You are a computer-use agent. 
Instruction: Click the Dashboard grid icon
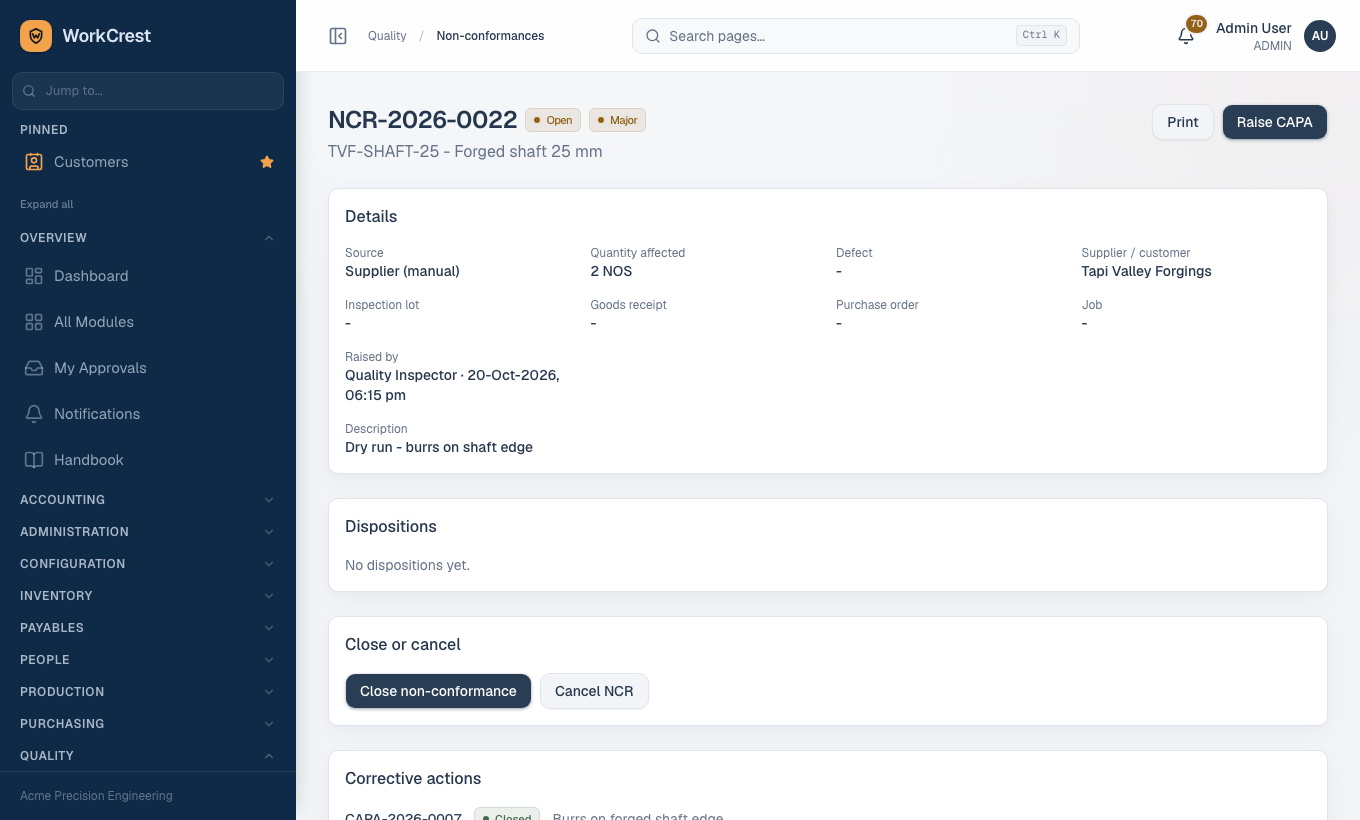(34, 276)
